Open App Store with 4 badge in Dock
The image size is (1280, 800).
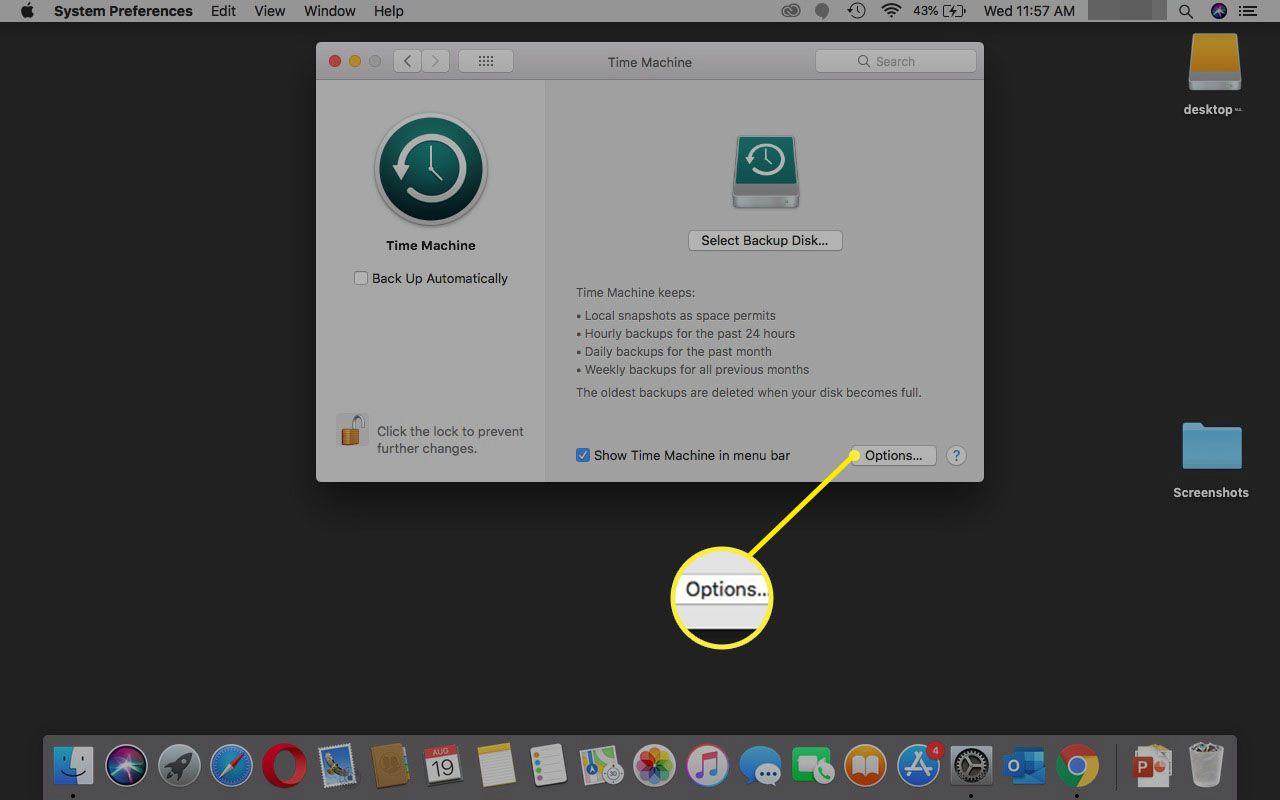point(919,766)
